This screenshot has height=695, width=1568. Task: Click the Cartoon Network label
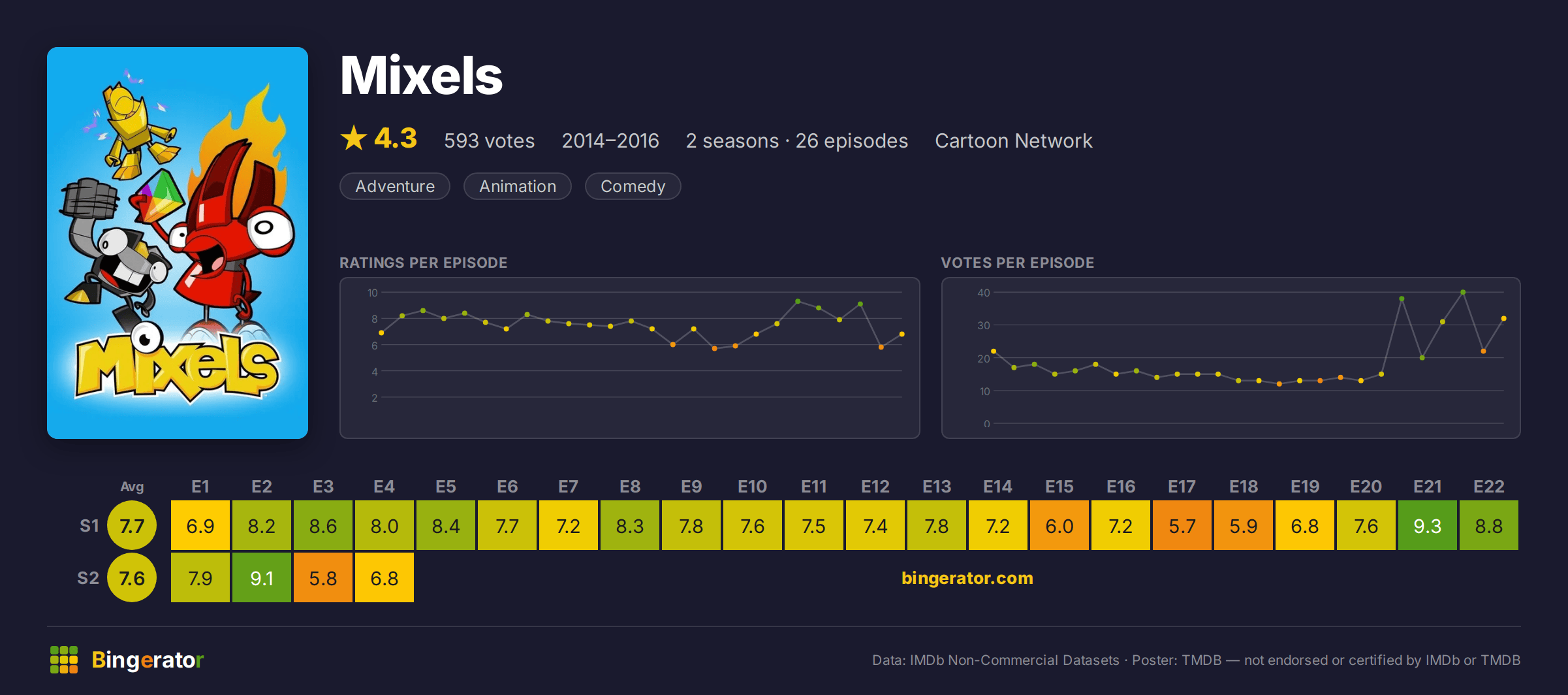click(1014, 140)
